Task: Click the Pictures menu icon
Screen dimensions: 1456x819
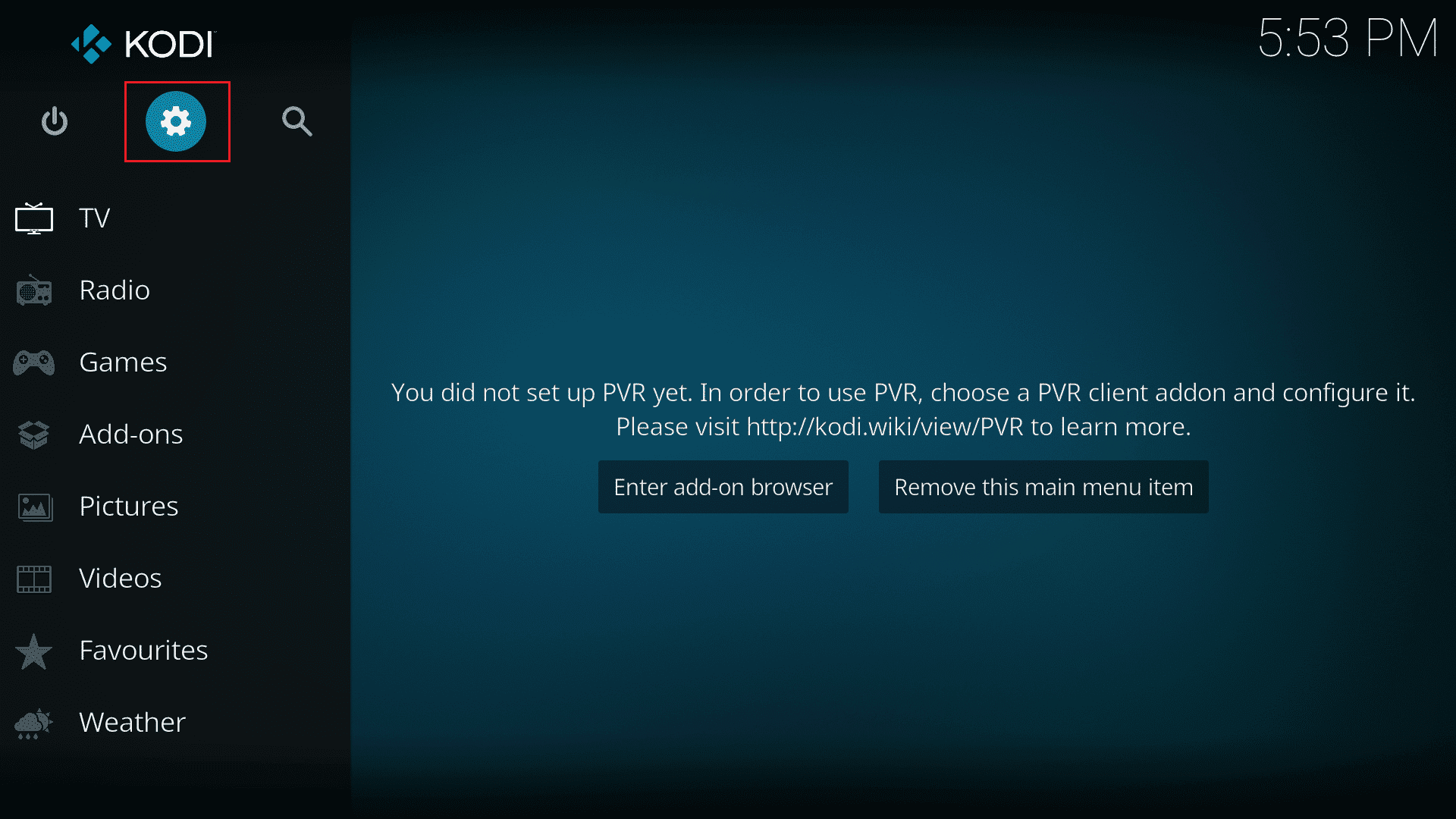Action: coord(35,505)
